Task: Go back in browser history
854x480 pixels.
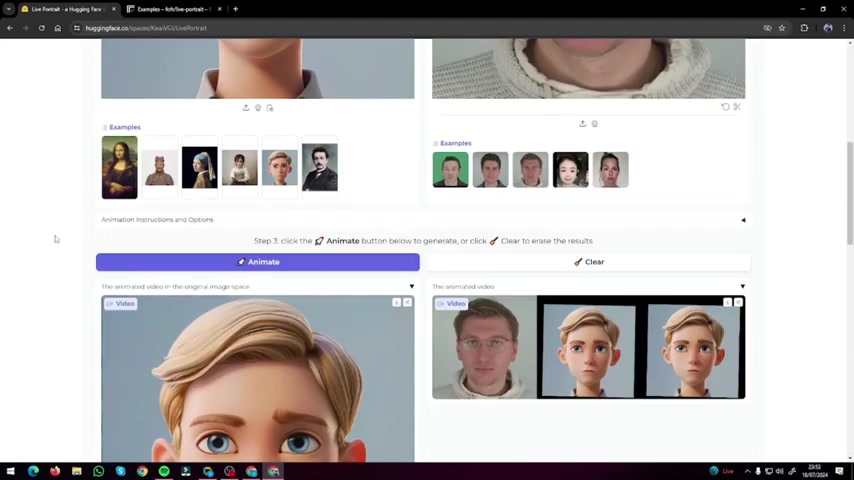Action: tap(10, 28)
